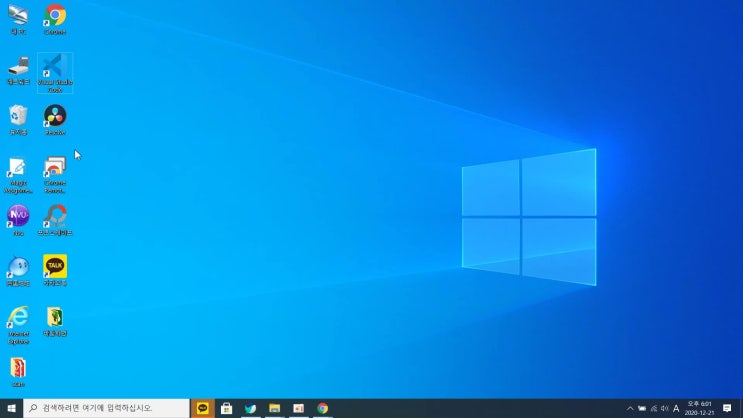Open the Action Center notifications
Image resolution: width=743 pixels, height=418 pixels.
coord(727,408)
